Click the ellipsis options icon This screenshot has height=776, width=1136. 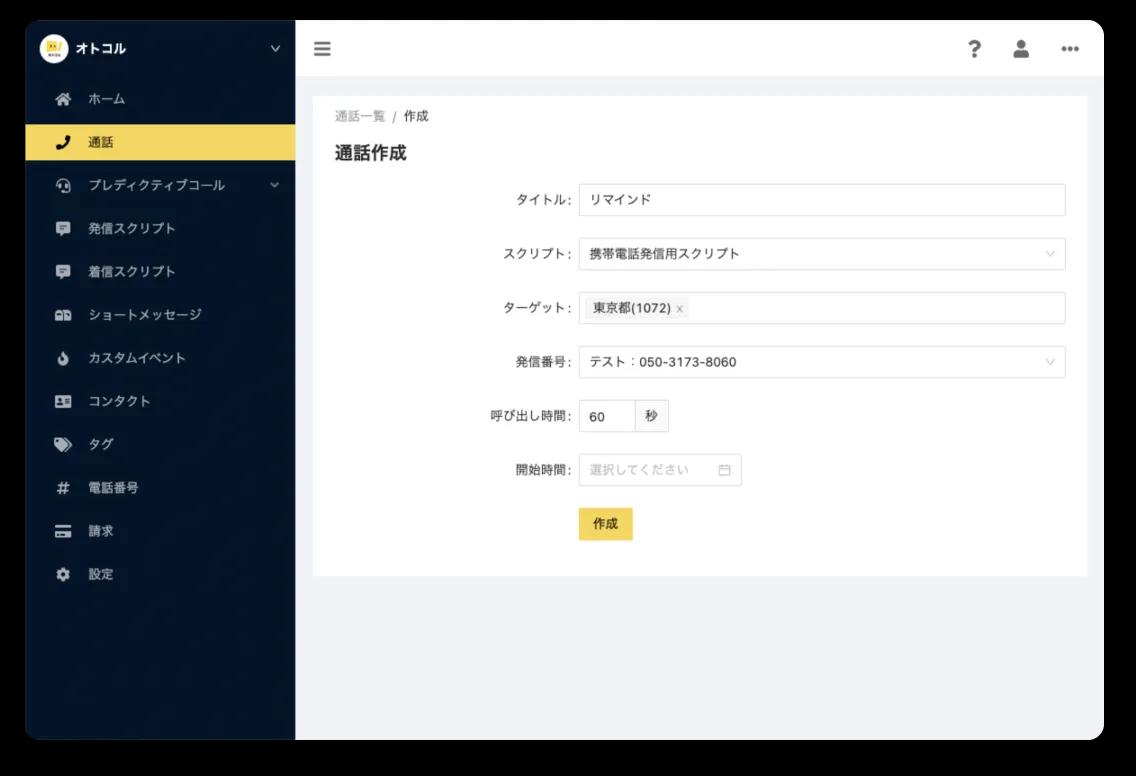tap(1069, 48)
